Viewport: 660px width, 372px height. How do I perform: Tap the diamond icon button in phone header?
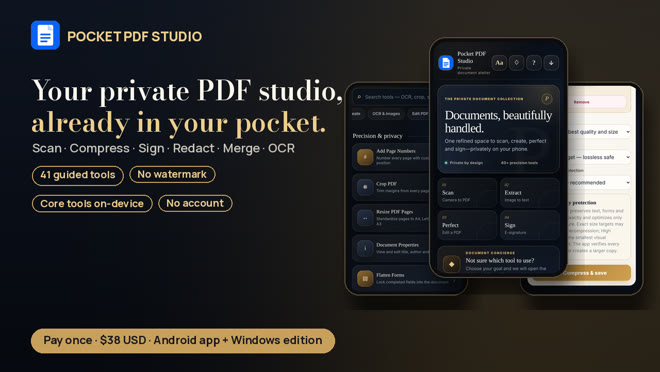point(516,63)
